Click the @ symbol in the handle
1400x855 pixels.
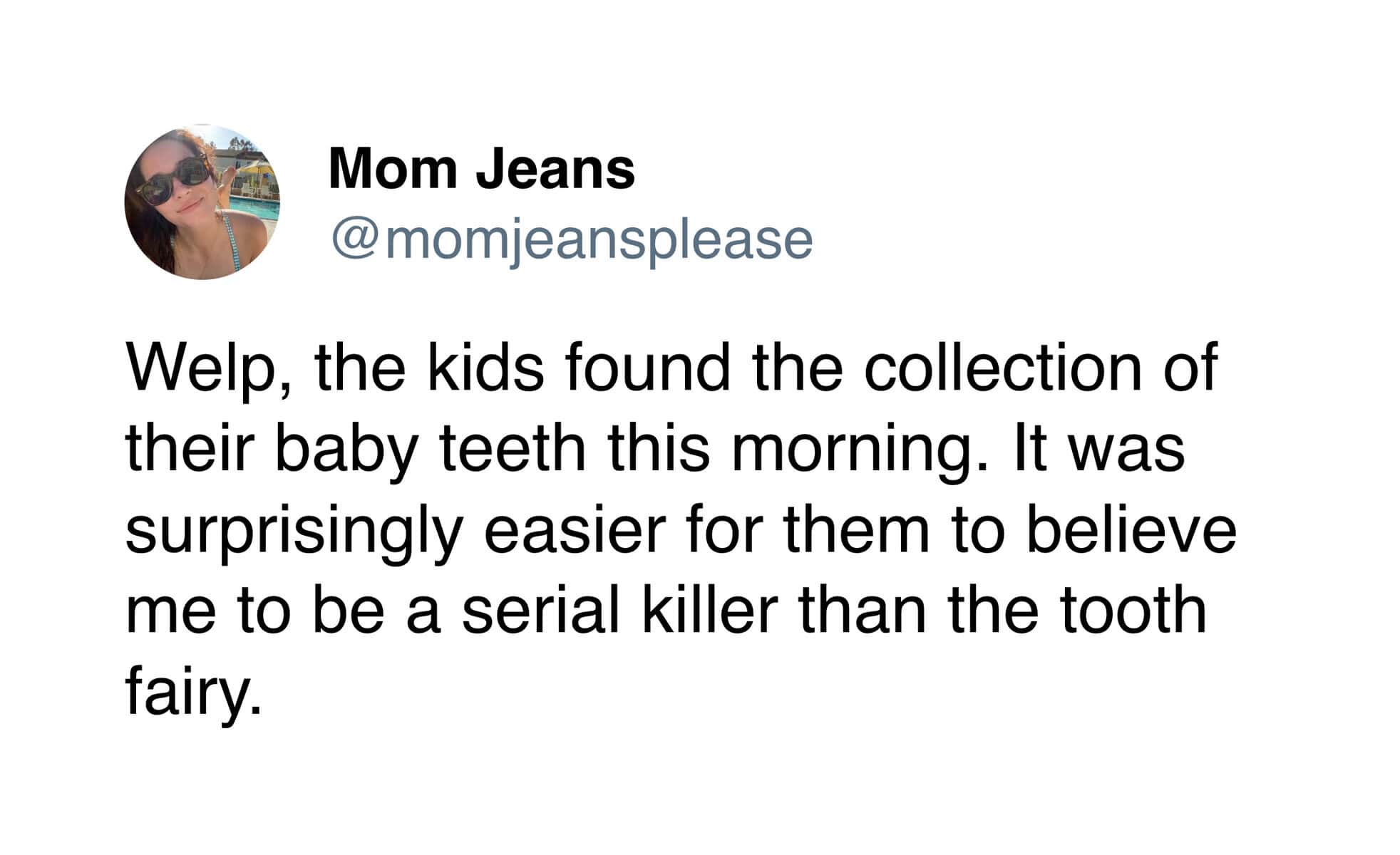[354, 239]
